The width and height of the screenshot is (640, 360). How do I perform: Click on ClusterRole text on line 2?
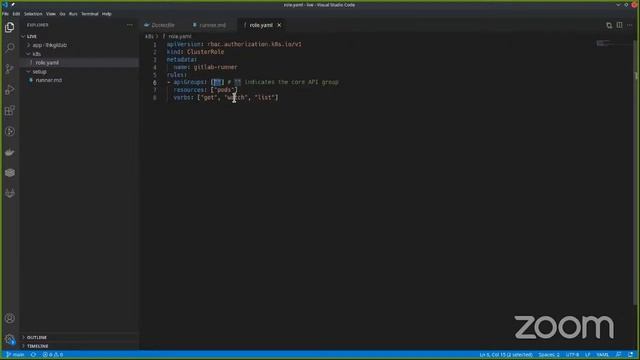(x=205, y=52)
